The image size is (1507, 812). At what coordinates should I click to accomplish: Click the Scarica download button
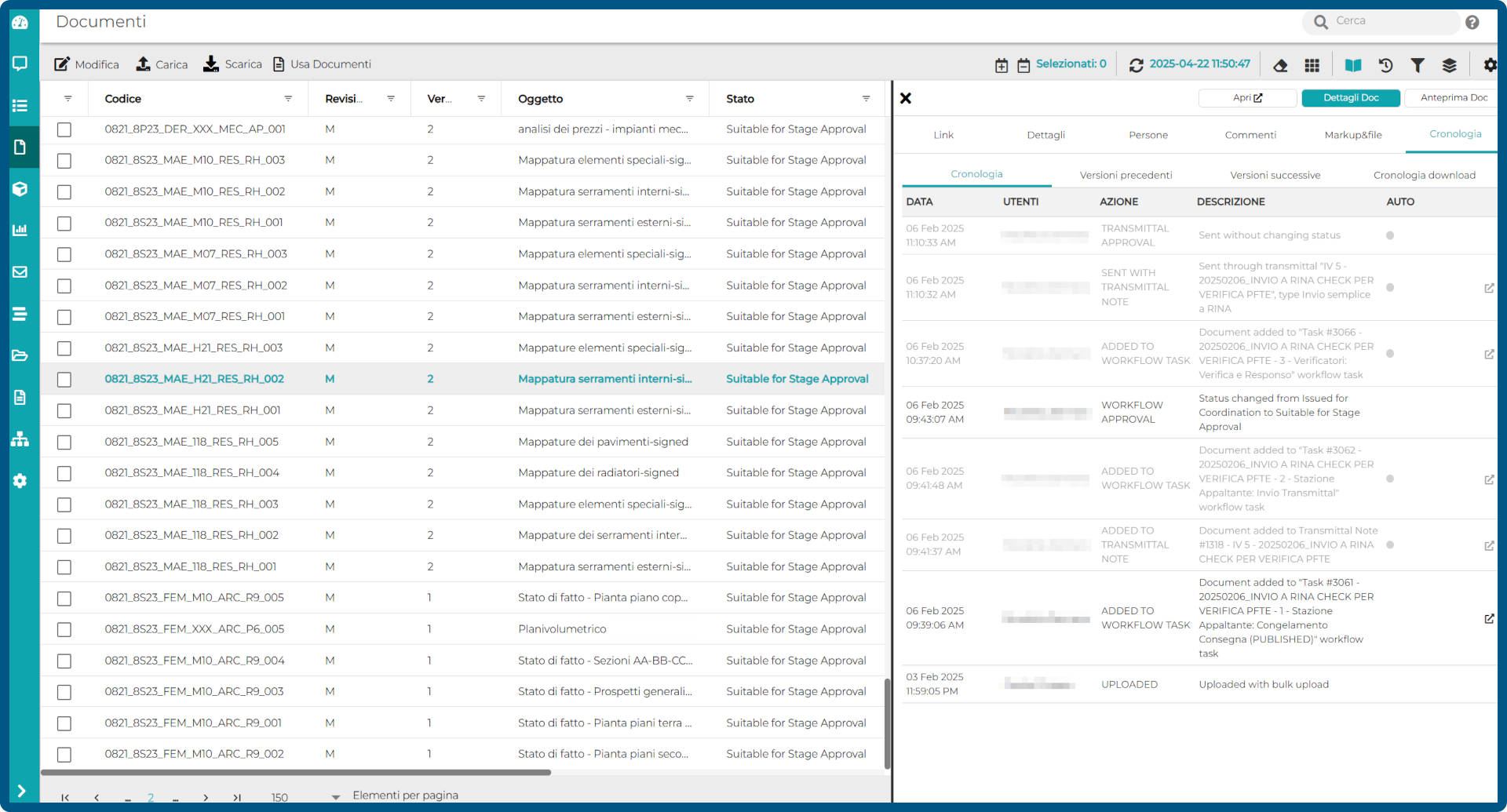coord(232,64)
